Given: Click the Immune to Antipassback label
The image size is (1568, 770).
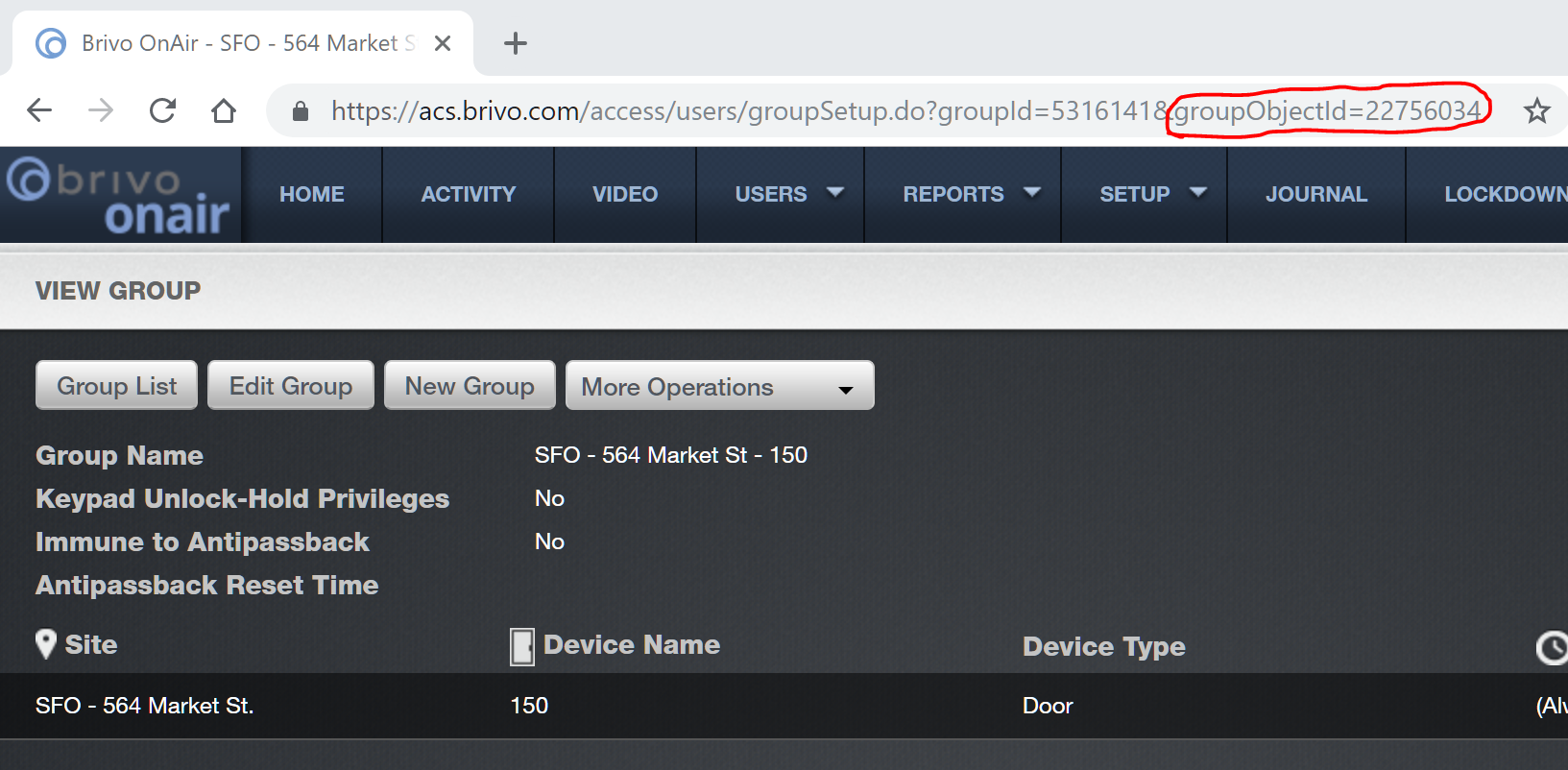Looking at the screenshot, I should click(203, 541).
